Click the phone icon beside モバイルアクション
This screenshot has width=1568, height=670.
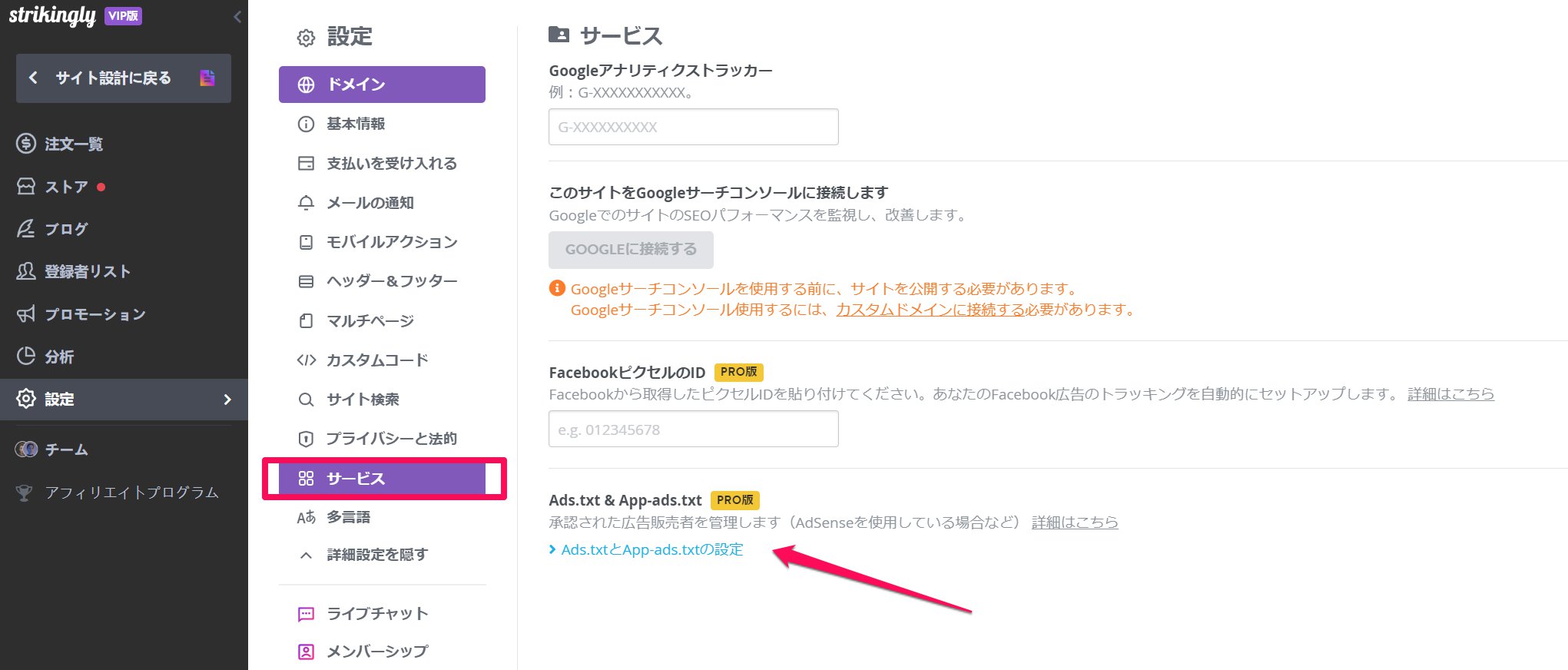coord(306,242)
